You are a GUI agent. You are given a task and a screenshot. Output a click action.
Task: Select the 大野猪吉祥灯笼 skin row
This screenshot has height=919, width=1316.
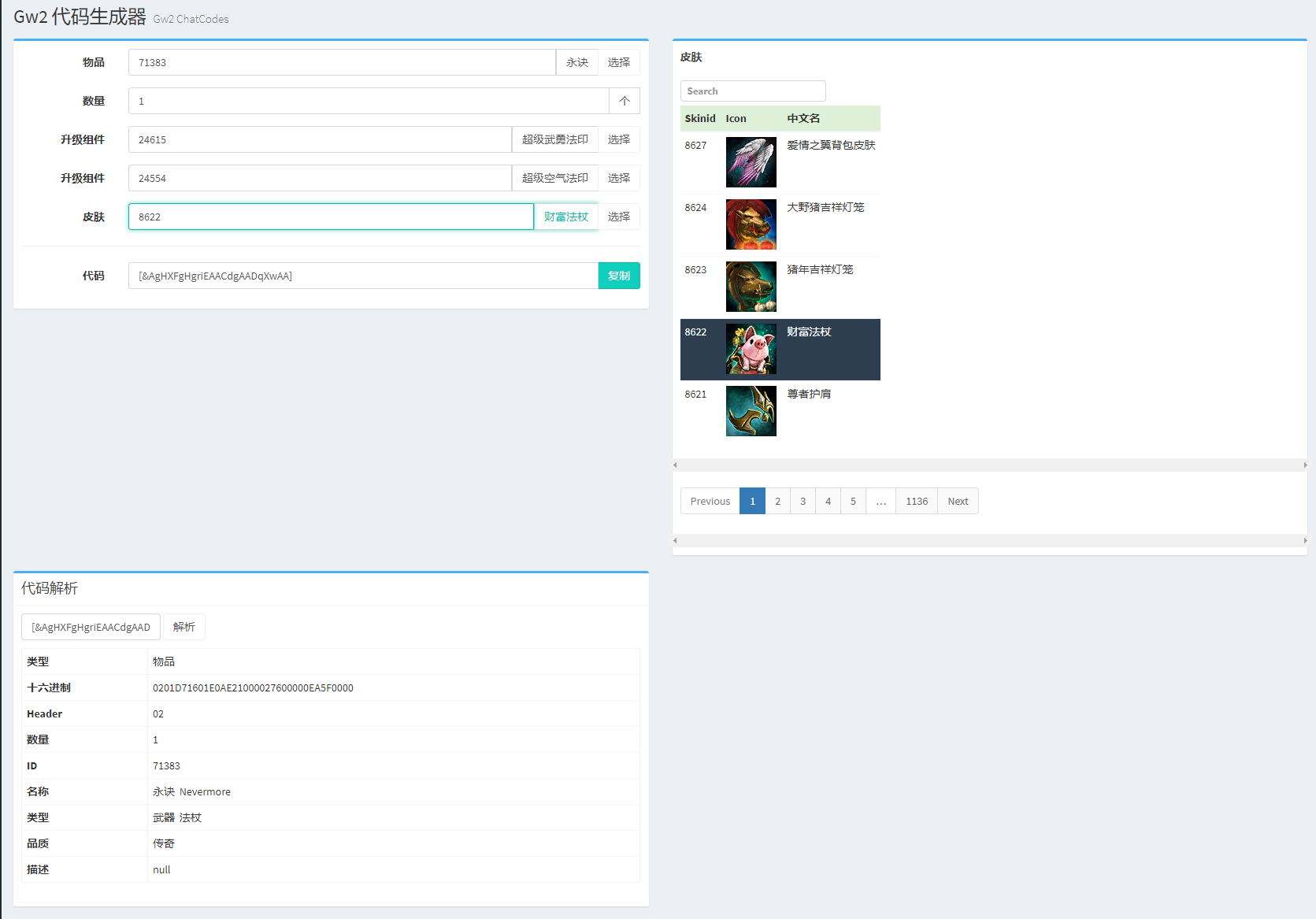click(780, 224)
